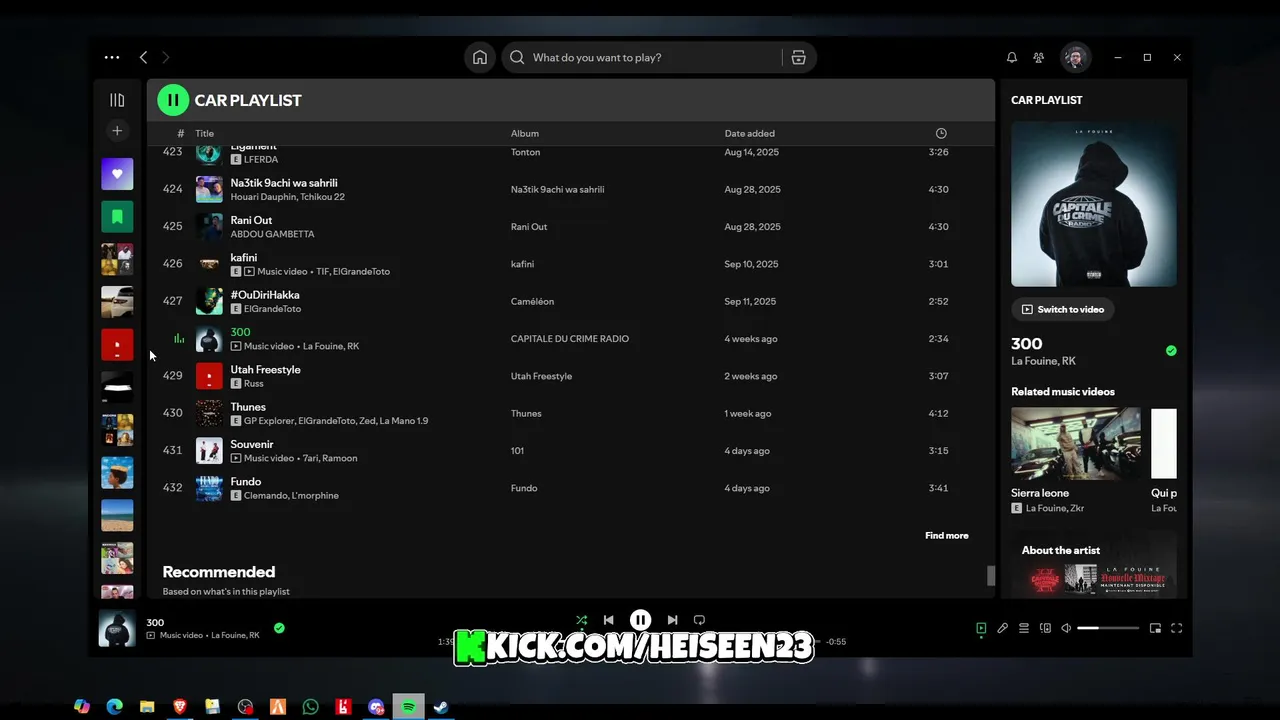The image size is (1280, 720).
Task: Open the user profile avatar
Action: tap(1075, 58)
